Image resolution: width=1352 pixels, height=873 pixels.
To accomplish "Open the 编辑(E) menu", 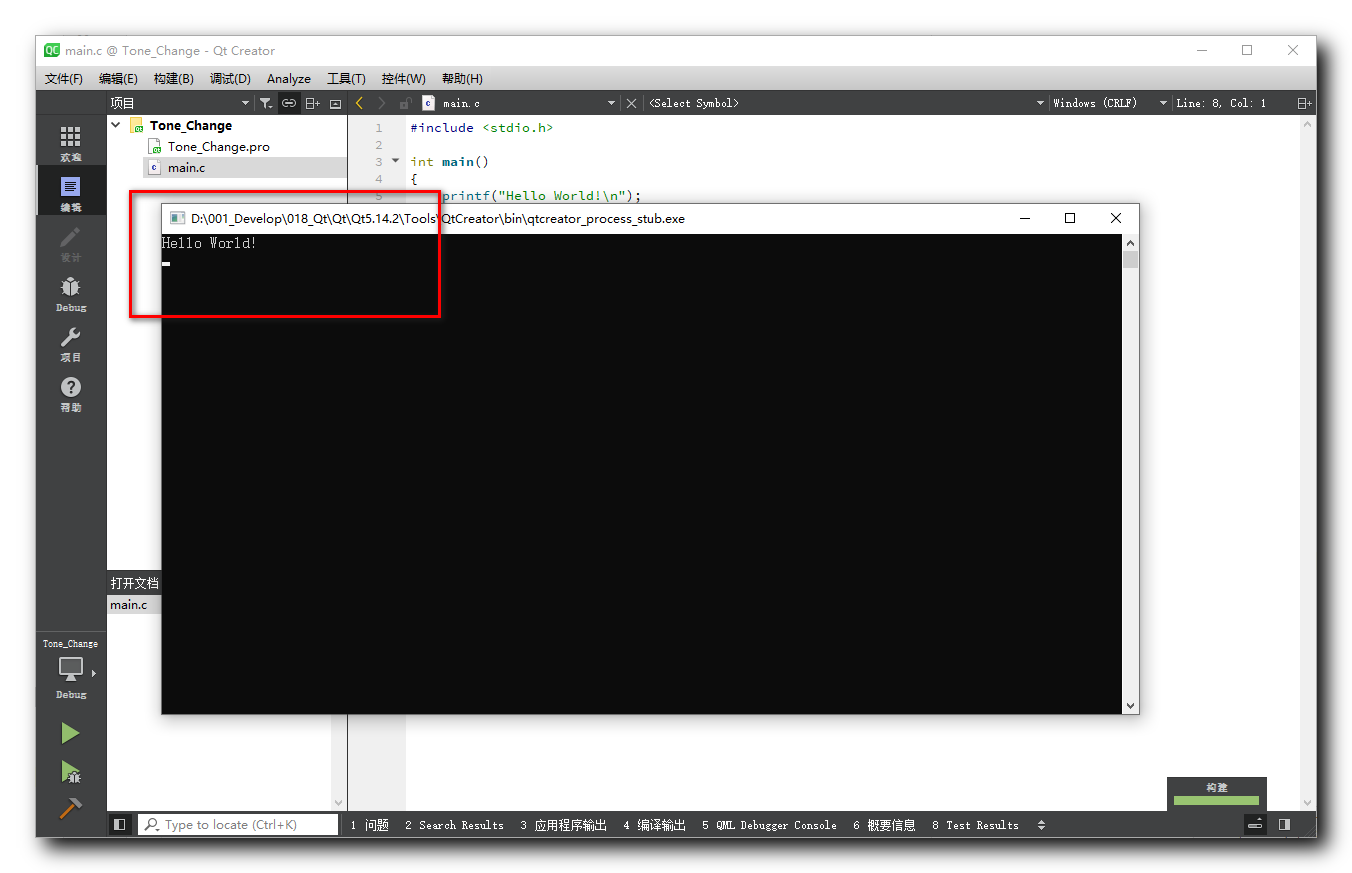I will 118,79.
